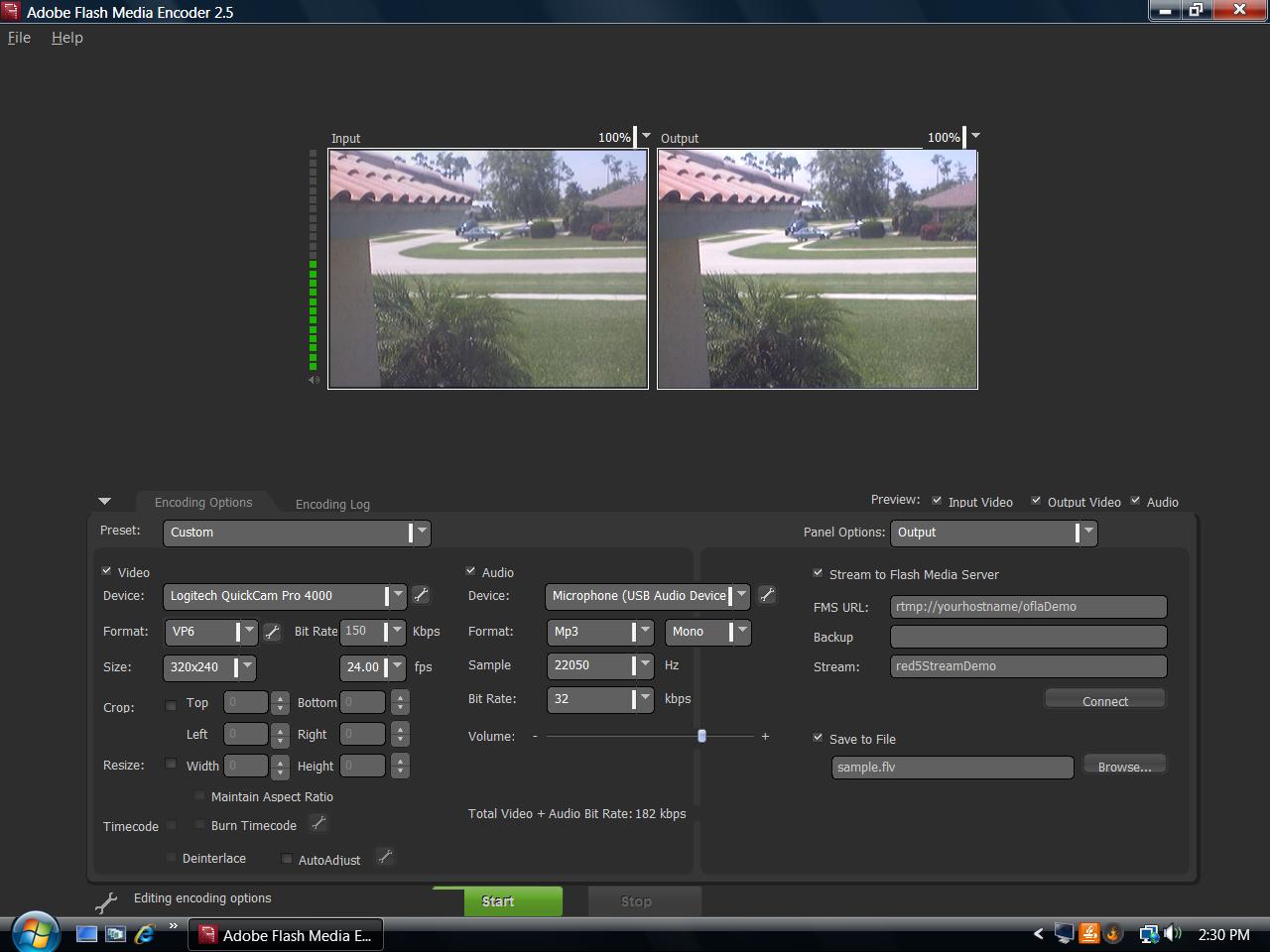Click the Output video preview
Screen dimensions: 1270x952
[x=818, y=269]
